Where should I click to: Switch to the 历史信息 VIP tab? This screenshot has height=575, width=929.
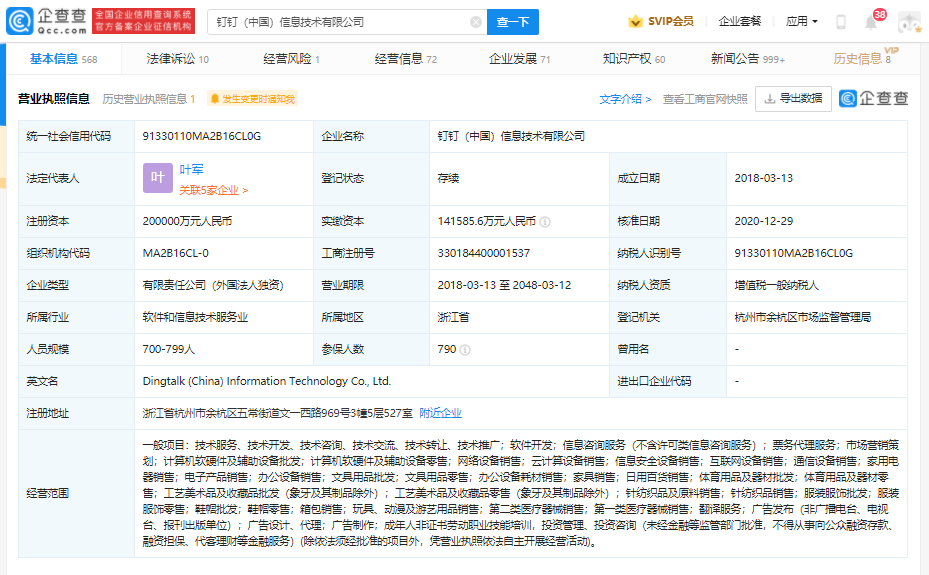pos(864,58)
